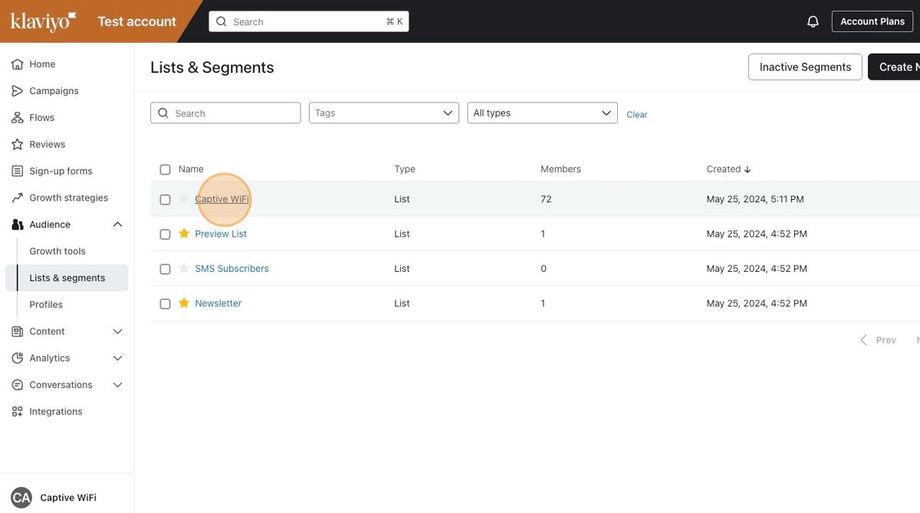This screenshot has width=920, height=513.
Task: Unstar the Preview List favorite star
Action: pos(184,234)
